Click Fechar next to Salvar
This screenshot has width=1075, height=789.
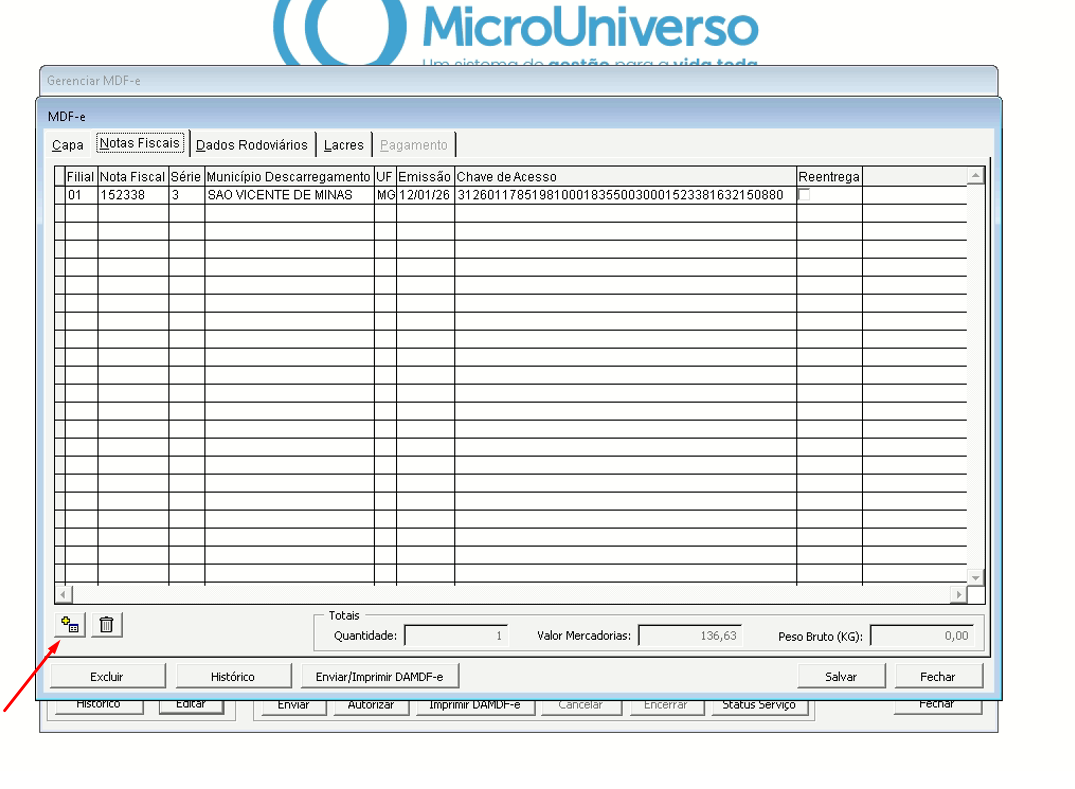pyautogui.click(x=938, y=677)
